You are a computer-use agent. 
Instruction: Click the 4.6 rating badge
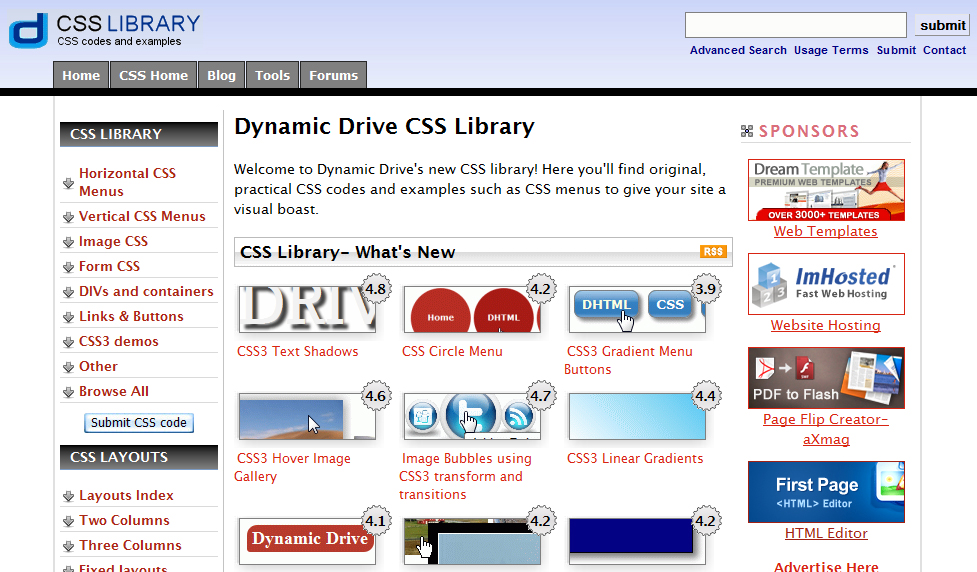coord(376,396)
